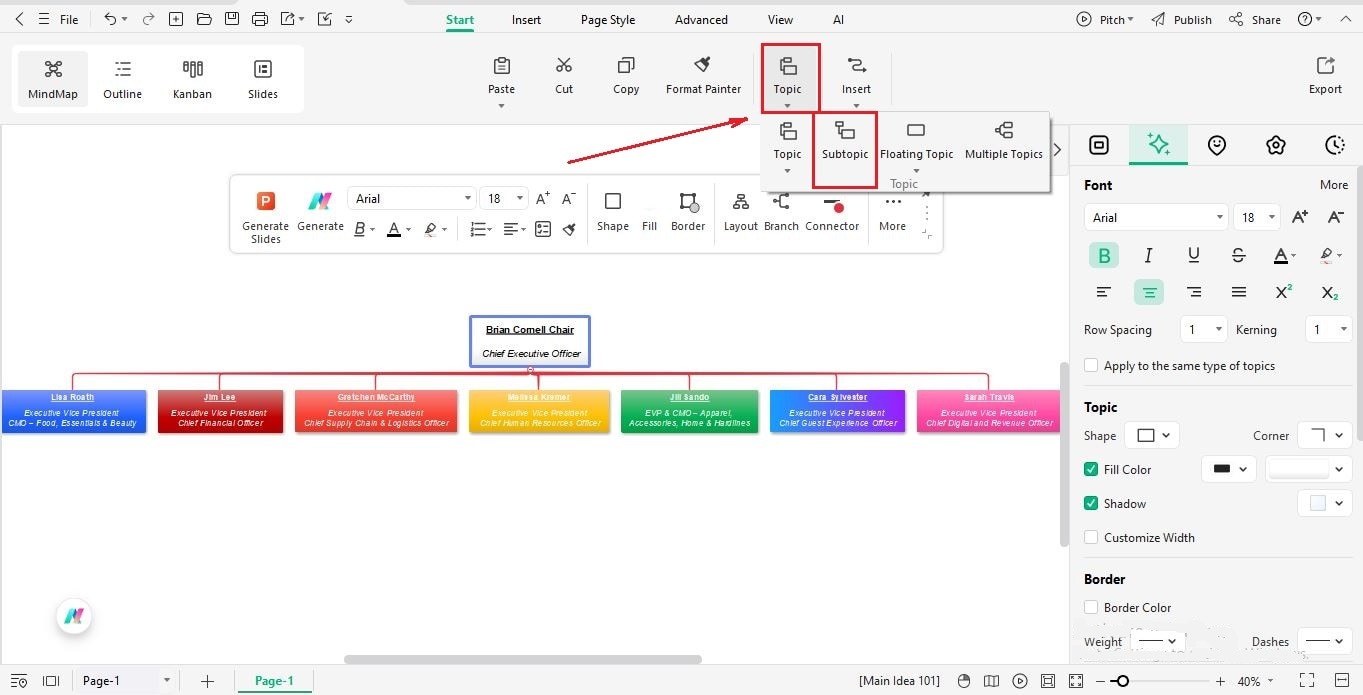Open Arial font dropdown in floating toolbar
This screenshot has height=695, width=1363.
pos(411,198)
